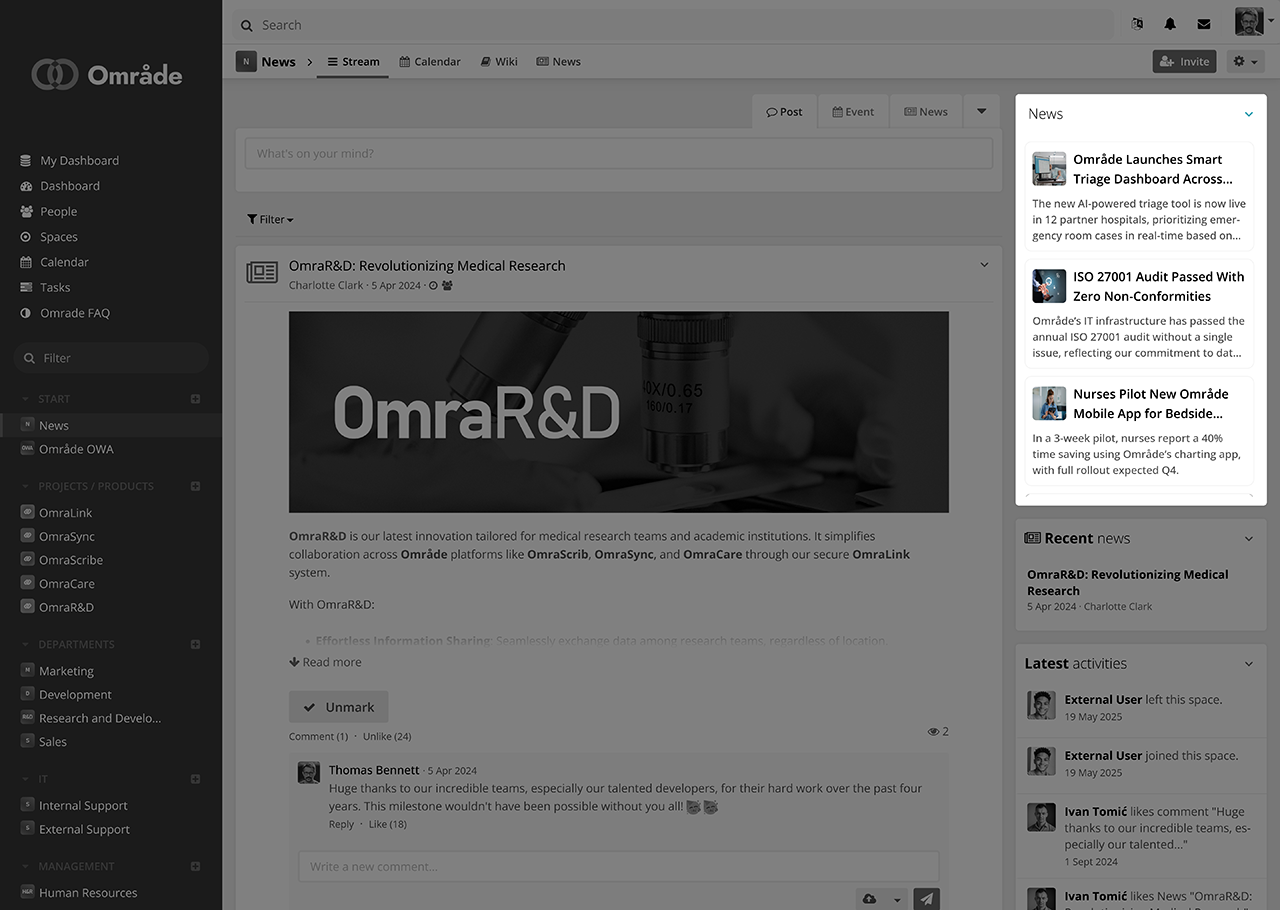Toggle Unlike (24) on the OmraR&D post

tap(387, 736)
